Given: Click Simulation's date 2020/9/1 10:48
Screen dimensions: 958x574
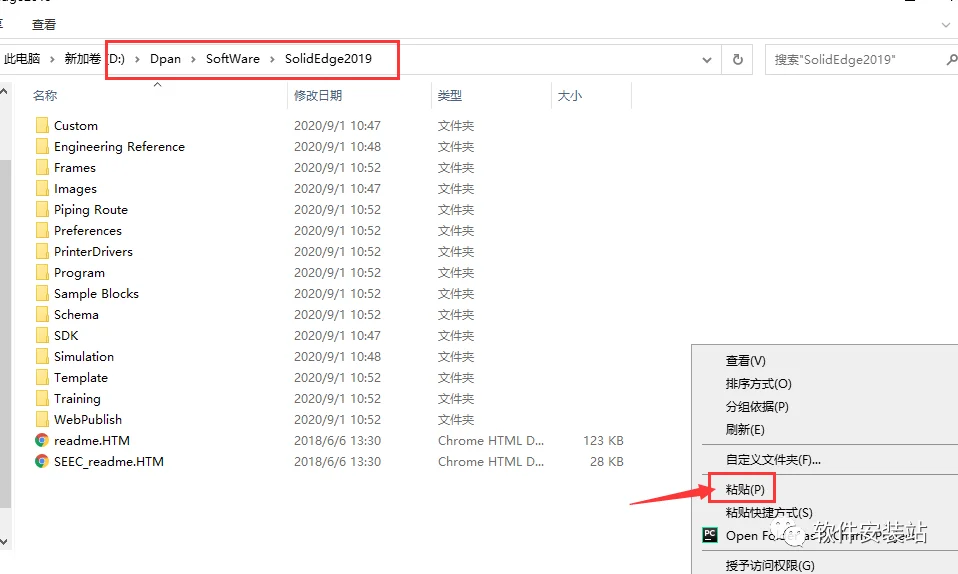Looking at the screenshot, I should click(x=337, y=356).
